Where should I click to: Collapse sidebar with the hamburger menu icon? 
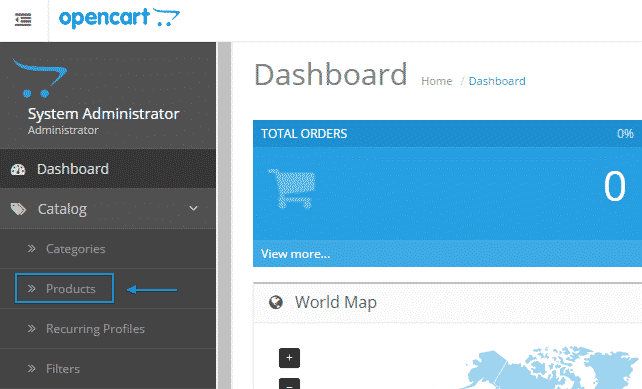tap(23, 20)
